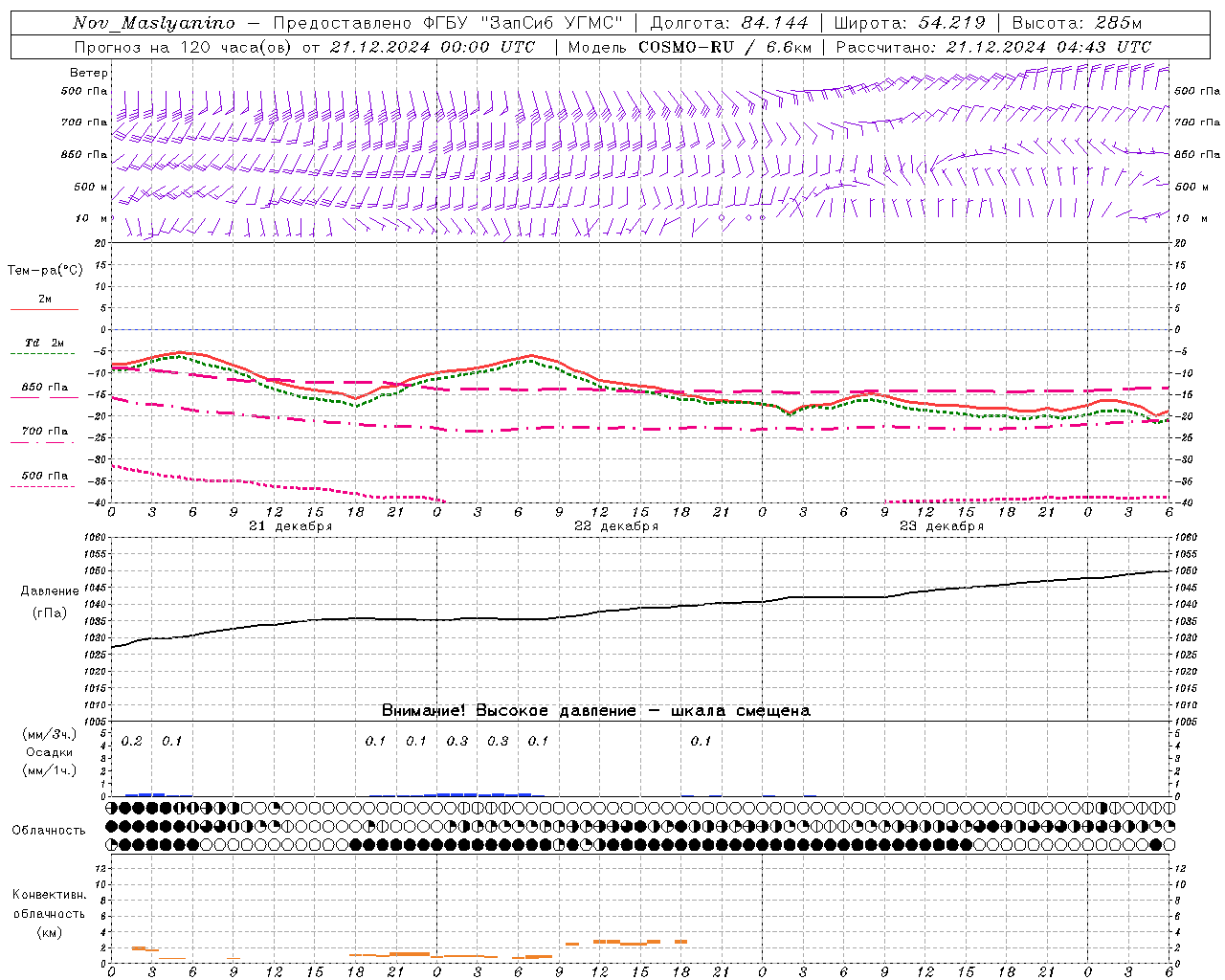This screenshot has width=1225, height=980.
Task: Click the 850 гПа temperature legend entry
Action: [x=45, y=388]
